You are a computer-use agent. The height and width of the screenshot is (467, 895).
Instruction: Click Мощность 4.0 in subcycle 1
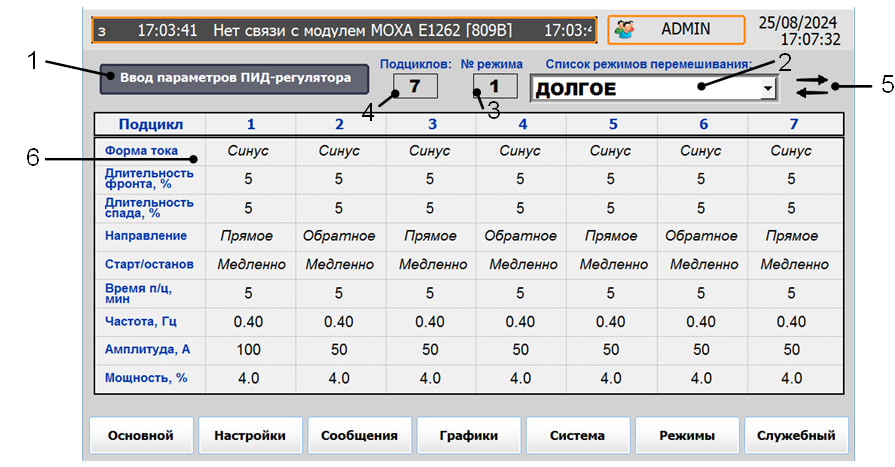click(248, 379)
